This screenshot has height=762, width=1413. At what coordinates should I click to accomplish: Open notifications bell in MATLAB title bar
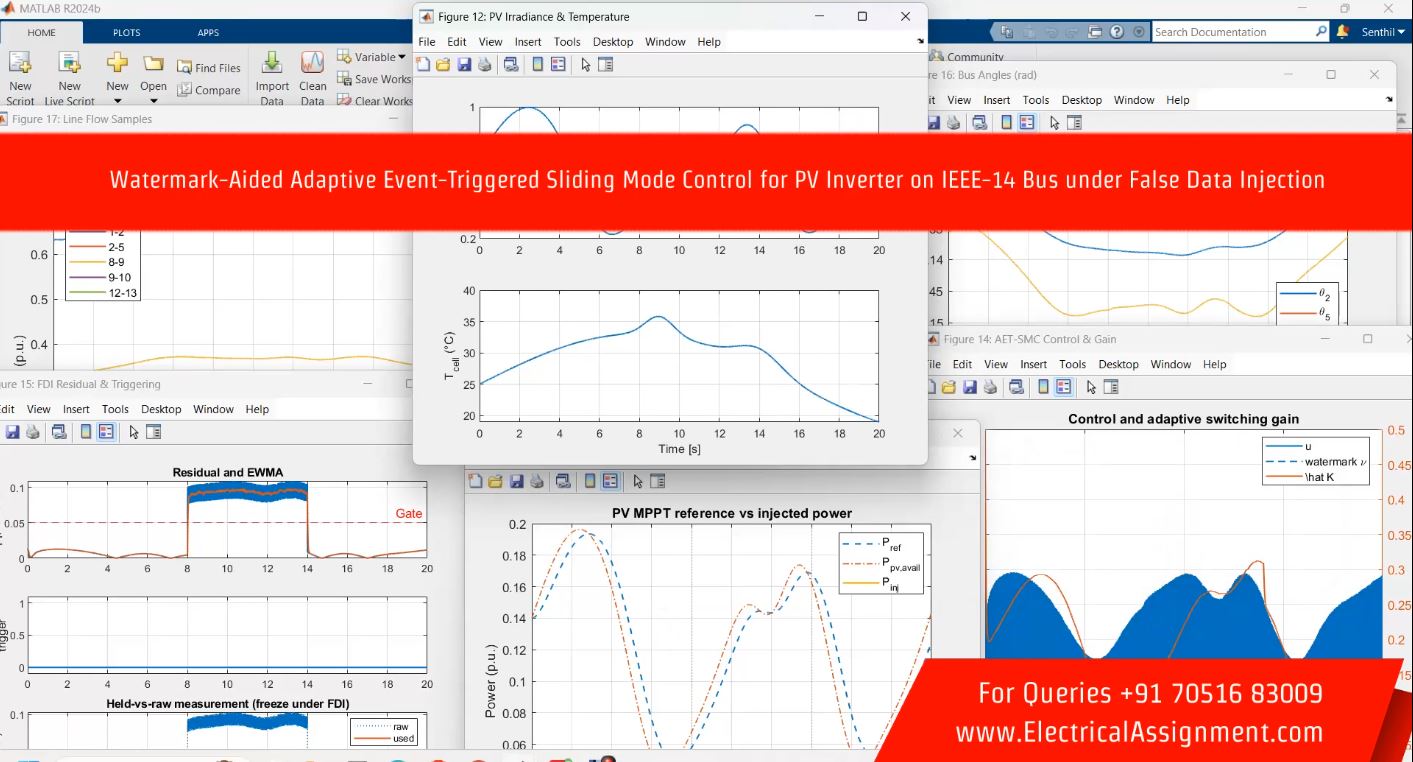[1343, 32]
